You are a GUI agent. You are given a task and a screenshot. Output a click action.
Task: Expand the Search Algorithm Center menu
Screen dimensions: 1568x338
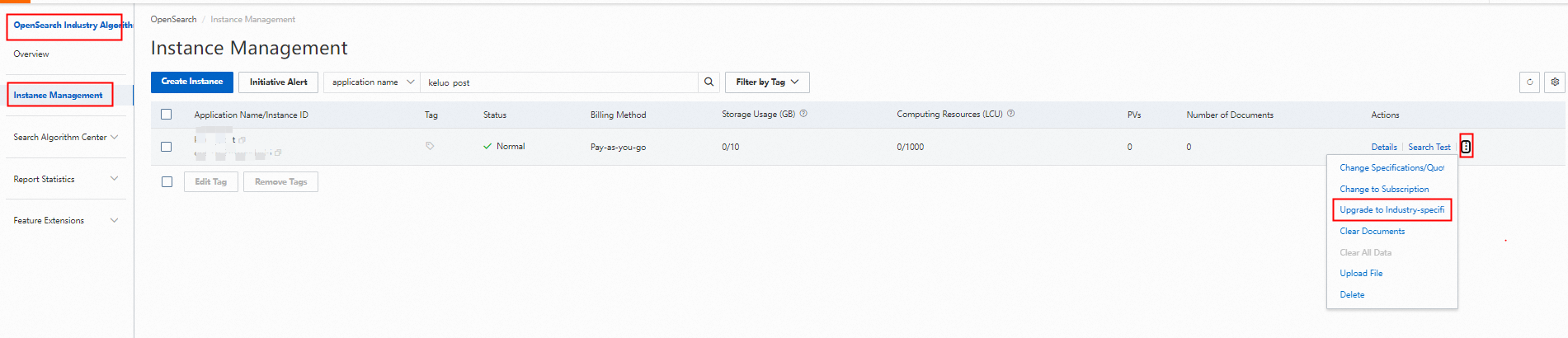66,137
